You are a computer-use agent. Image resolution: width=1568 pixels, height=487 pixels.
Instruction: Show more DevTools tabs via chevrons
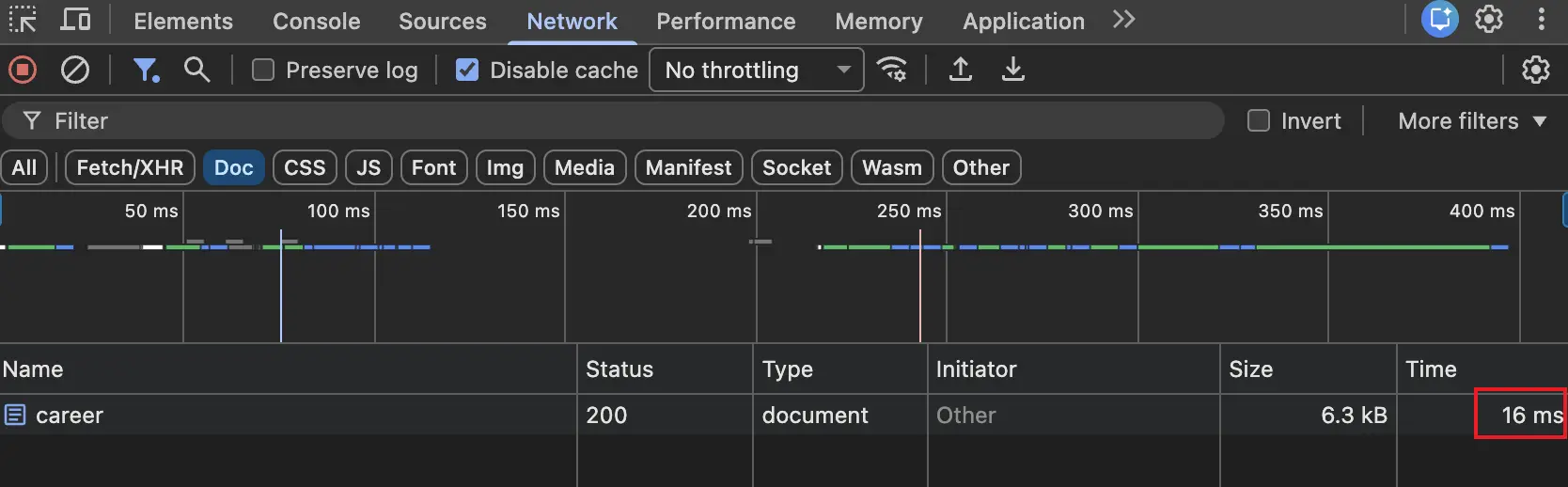tap(1123, 20)
